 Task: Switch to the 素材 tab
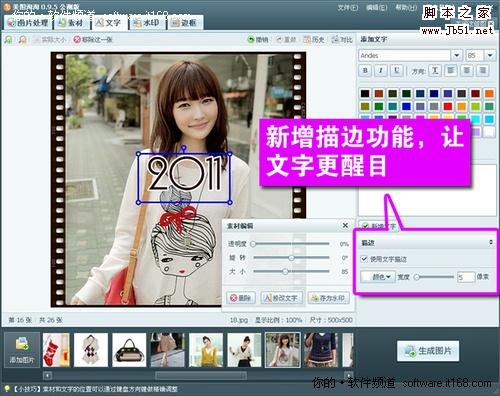pyautogui.click(x=70, y=23)
